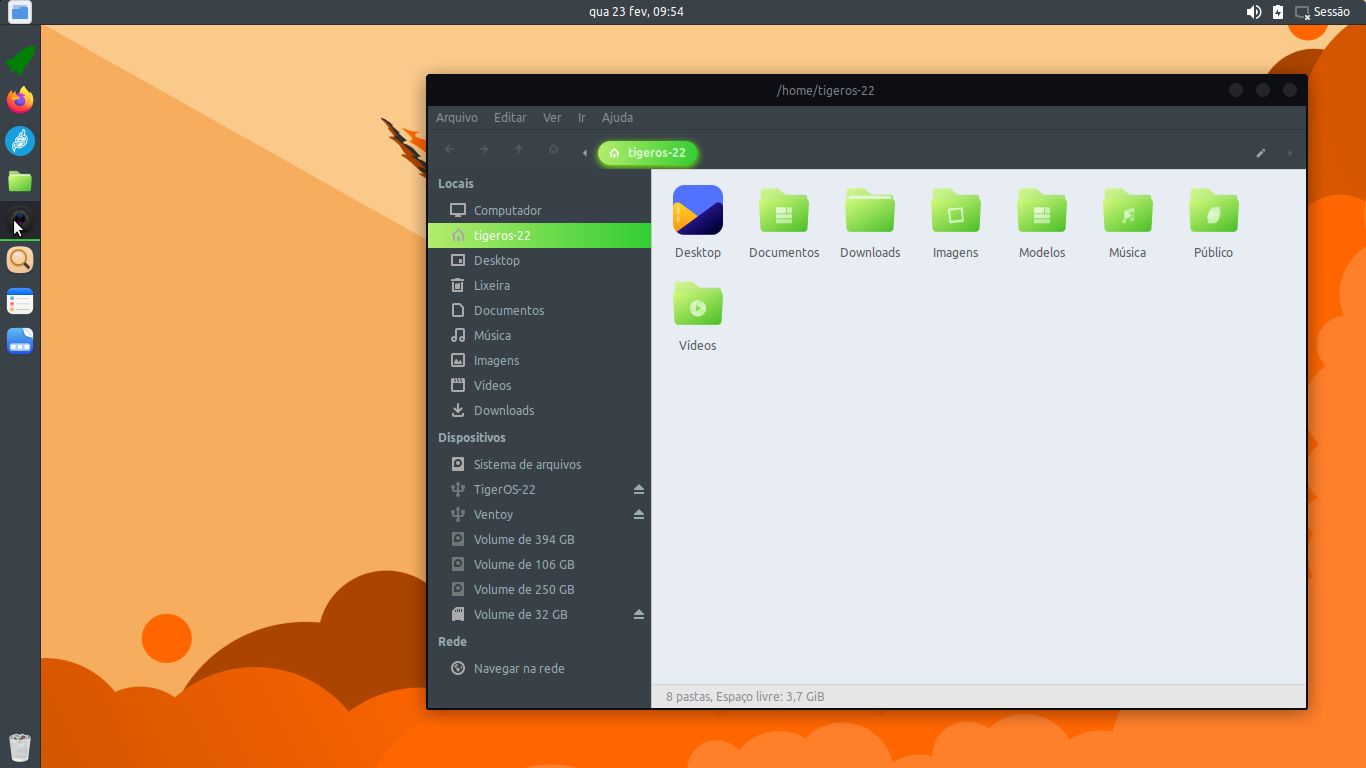Click the Rede section header
Image resolution: width=1366 pixels, height=768 pixels.
452,641
